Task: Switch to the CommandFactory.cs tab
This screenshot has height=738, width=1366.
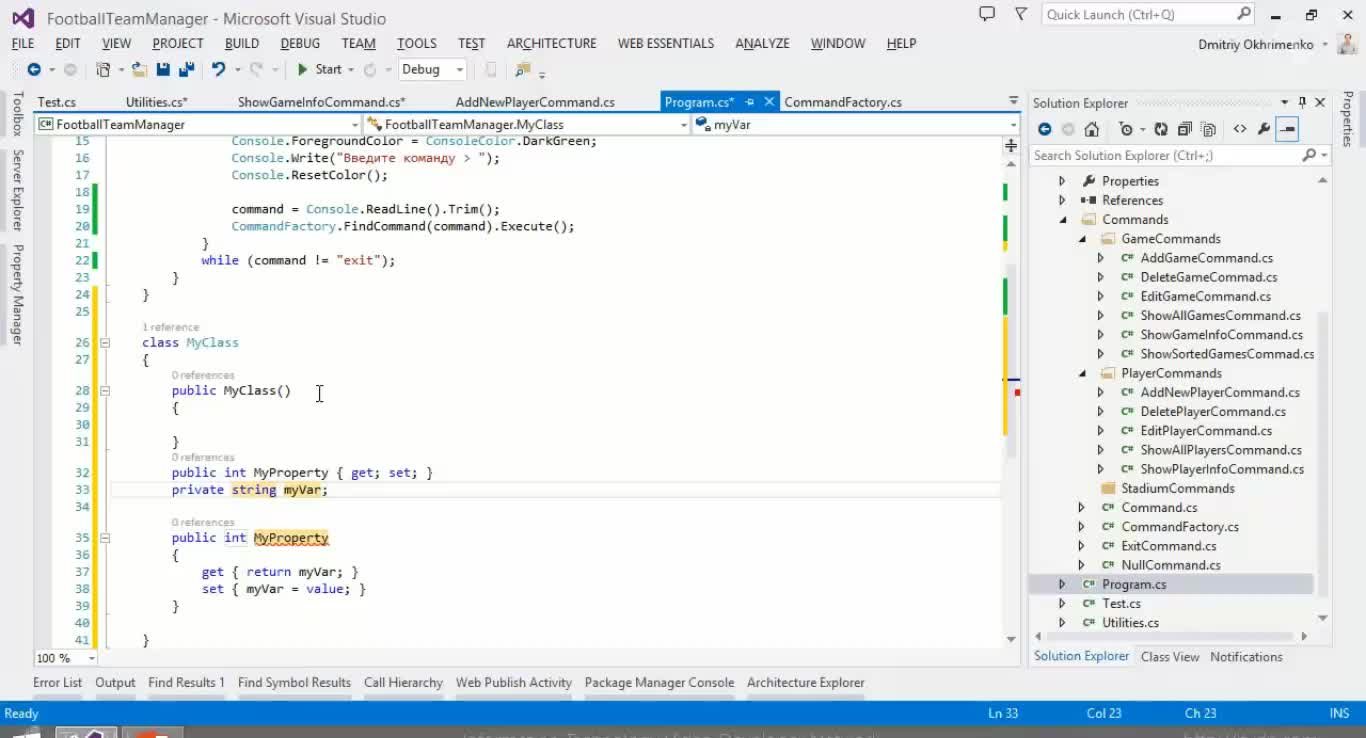Action: (x=842, y=102)
